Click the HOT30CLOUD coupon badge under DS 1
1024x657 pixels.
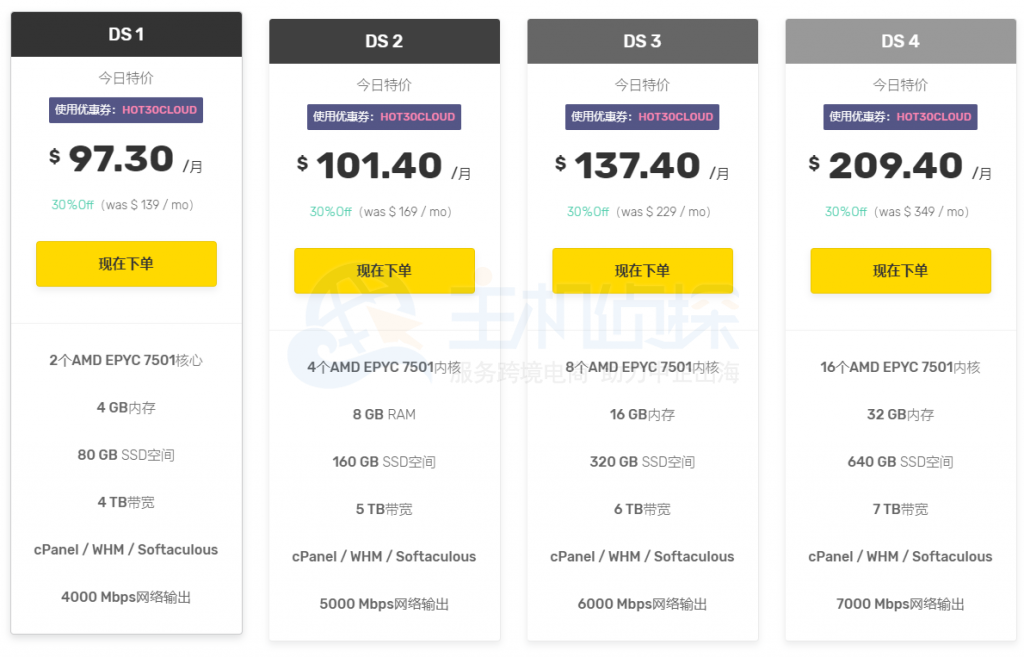coord(126,110)
